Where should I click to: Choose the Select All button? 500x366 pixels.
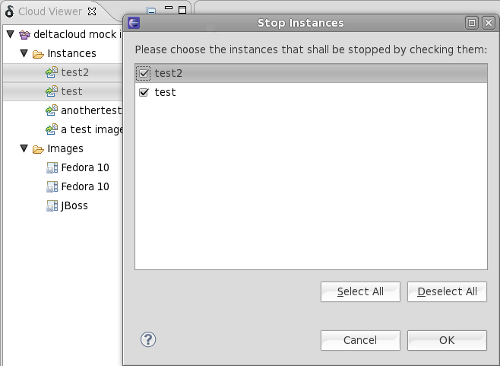(x=360, y=292)
